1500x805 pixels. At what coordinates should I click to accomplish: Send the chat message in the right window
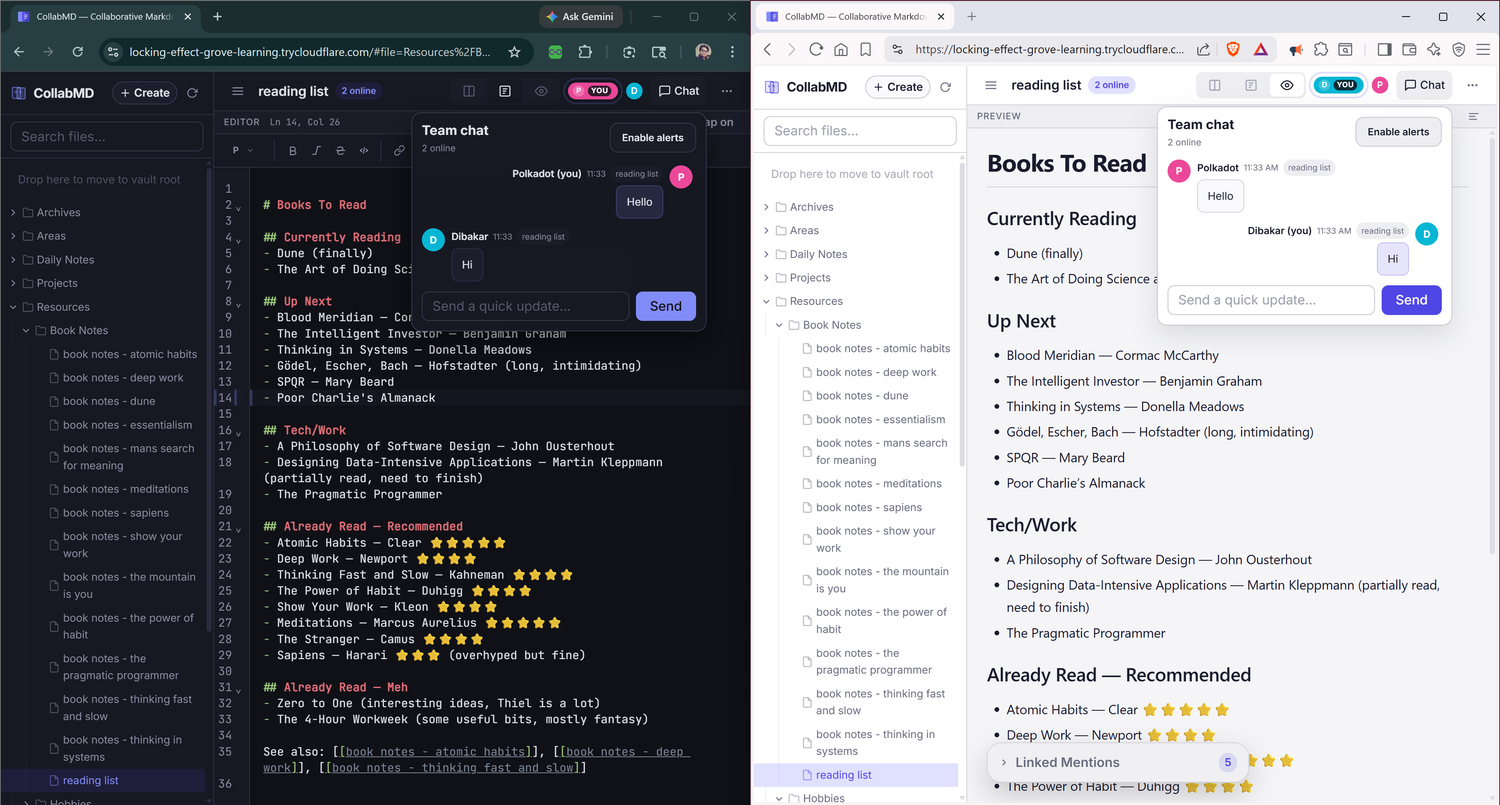pyautogui.click(x=1412, y=300)
